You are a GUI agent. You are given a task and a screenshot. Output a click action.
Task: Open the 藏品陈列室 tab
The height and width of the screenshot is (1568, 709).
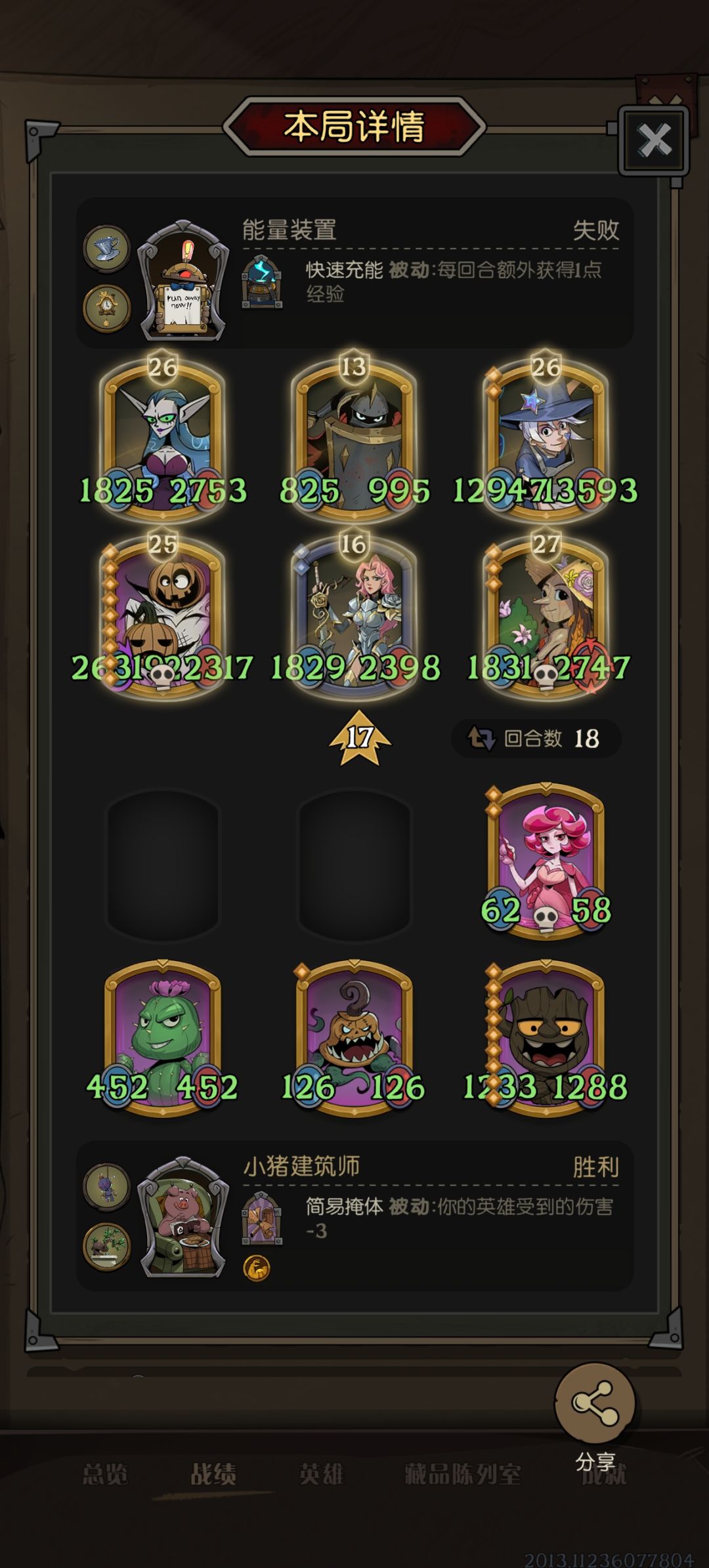tap(463, 1474)
